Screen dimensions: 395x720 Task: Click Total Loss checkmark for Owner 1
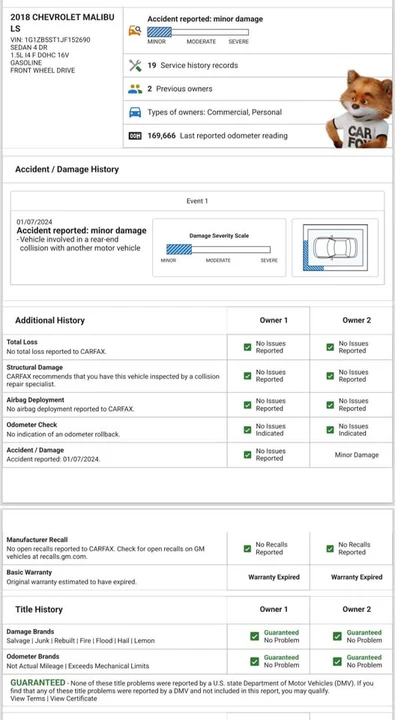tap(248, 347)
